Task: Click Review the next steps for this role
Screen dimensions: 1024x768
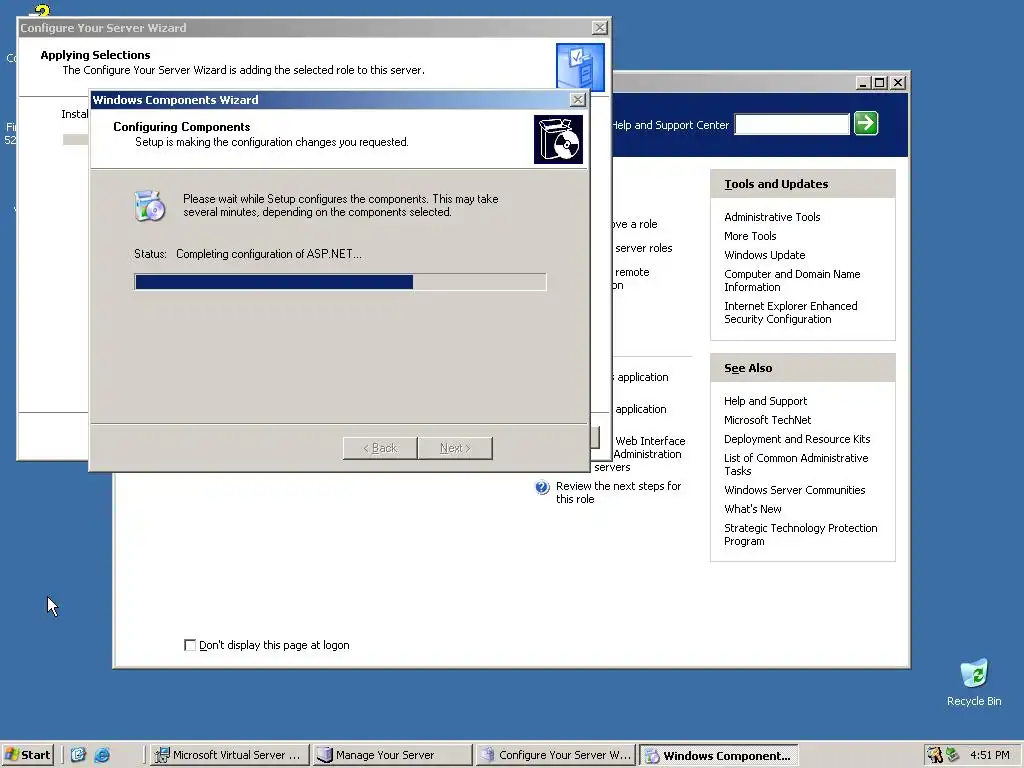Action: tap(618, 492)
